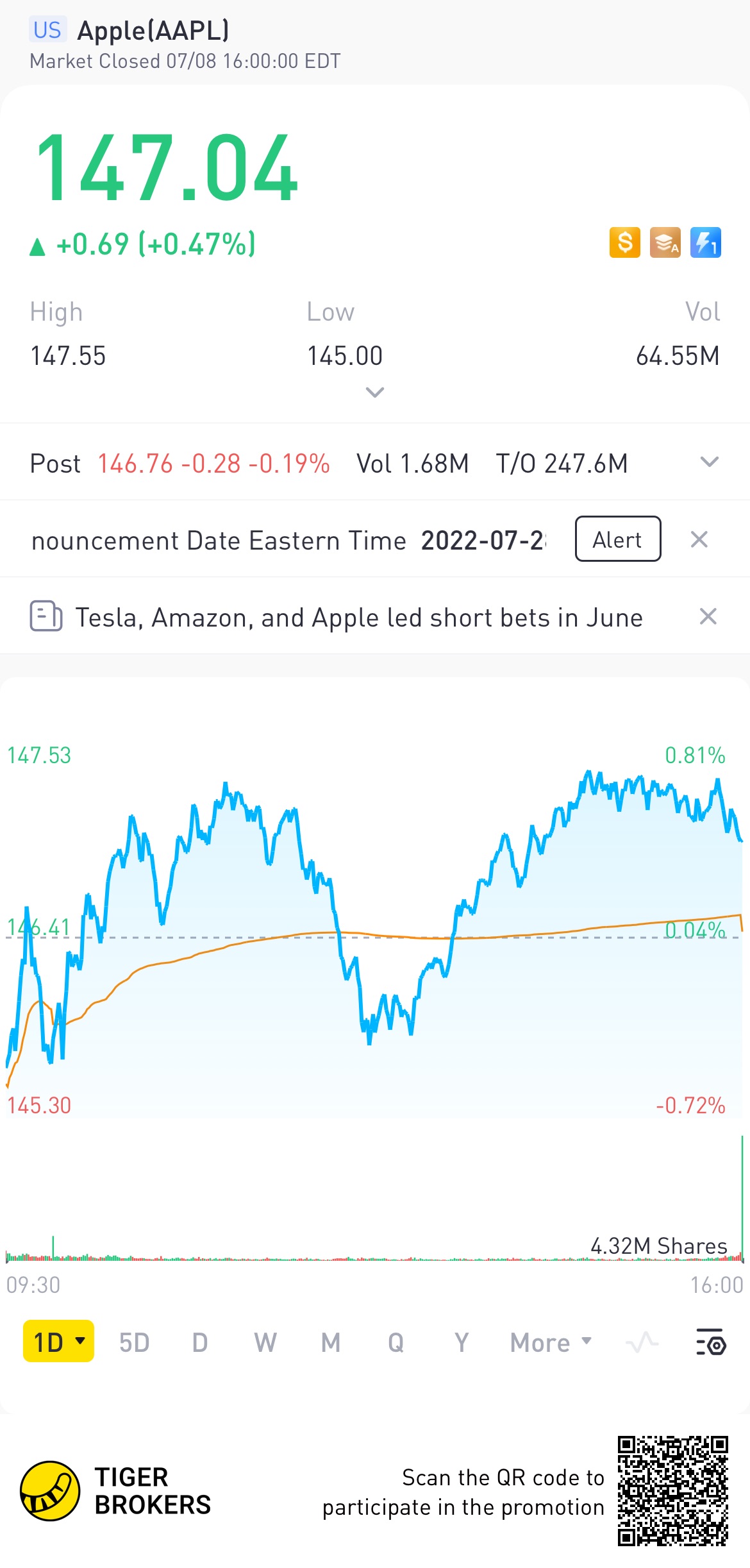
Task: Tap the orange dollar sign badge icon
Action: (624, 243)
